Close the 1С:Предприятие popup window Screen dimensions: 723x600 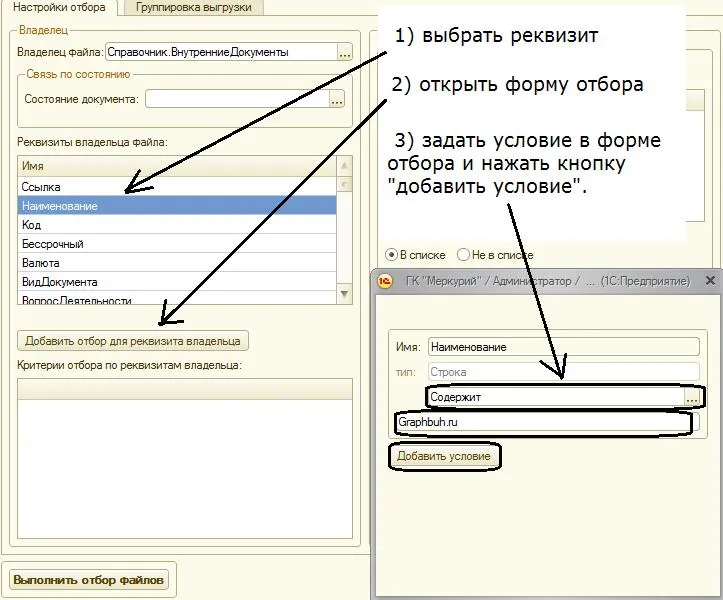click(x=711, y=280)
